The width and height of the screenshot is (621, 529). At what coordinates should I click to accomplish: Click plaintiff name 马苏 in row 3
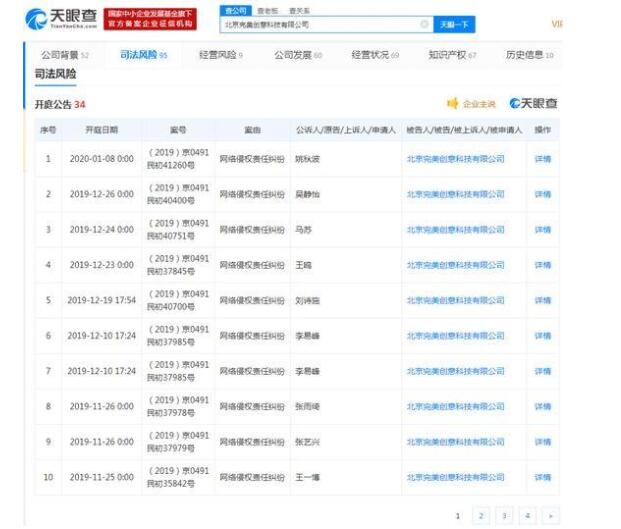(303, 230)
